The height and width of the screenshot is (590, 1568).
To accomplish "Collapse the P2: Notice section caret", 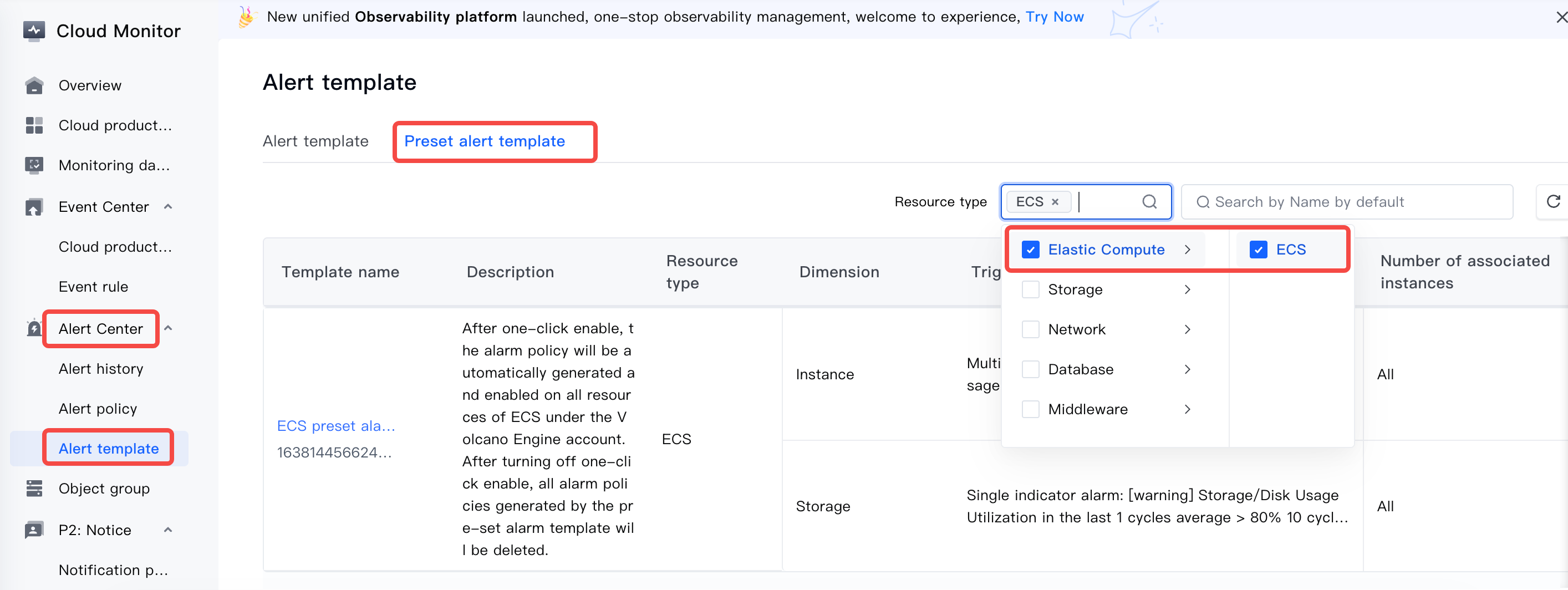I will 168,530.
